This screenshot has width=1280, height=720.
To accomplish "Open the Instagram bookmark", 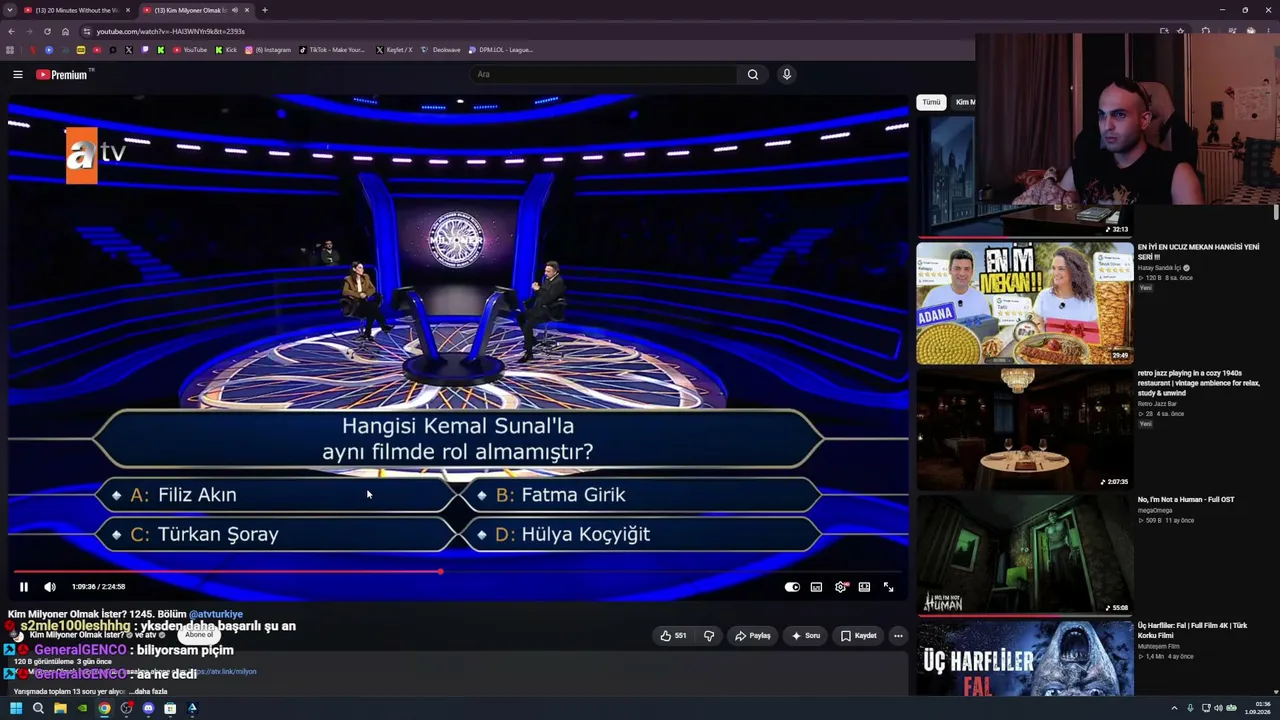I will click(x=268, y=50).
